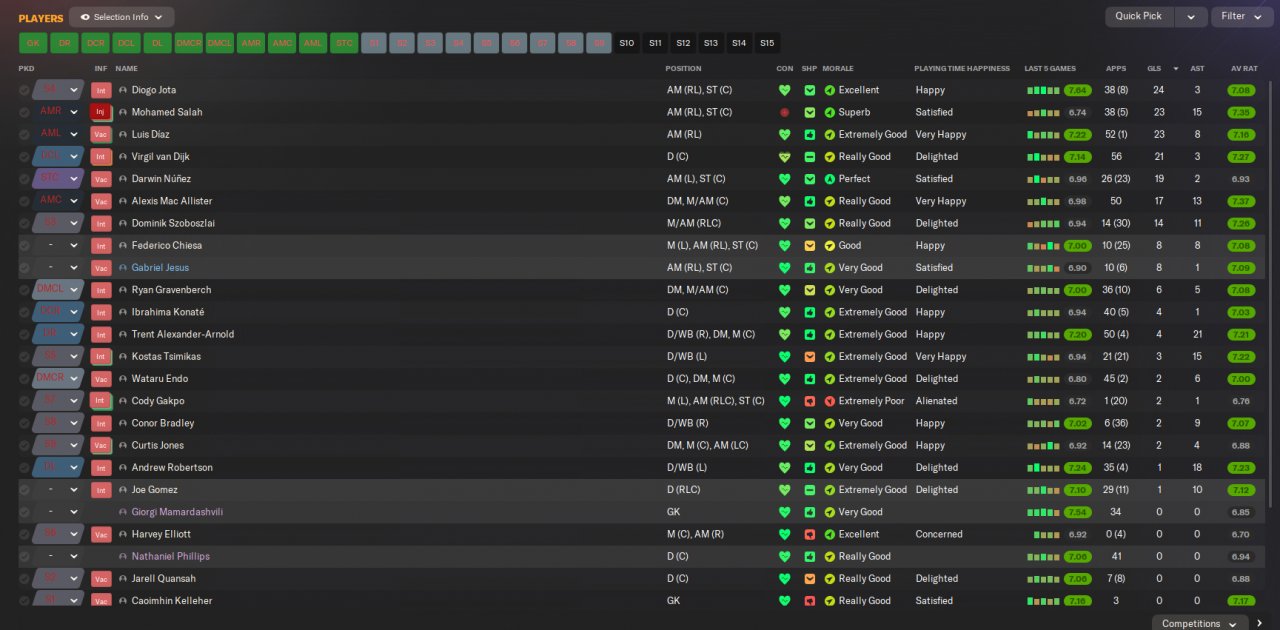Screen dimensions: 1280x630
Task: Click the yellow condition heart for Virgil van Dijk
Action: tap(784, 157)
